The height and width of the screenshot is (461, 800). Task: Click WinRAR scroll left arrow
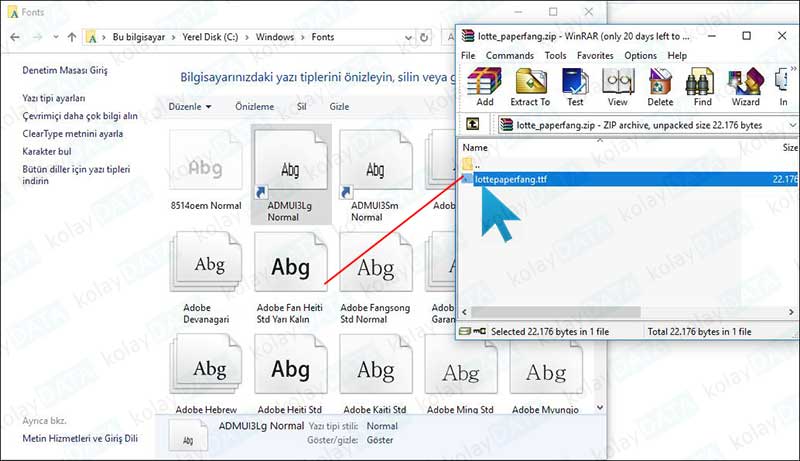[464, 312]
